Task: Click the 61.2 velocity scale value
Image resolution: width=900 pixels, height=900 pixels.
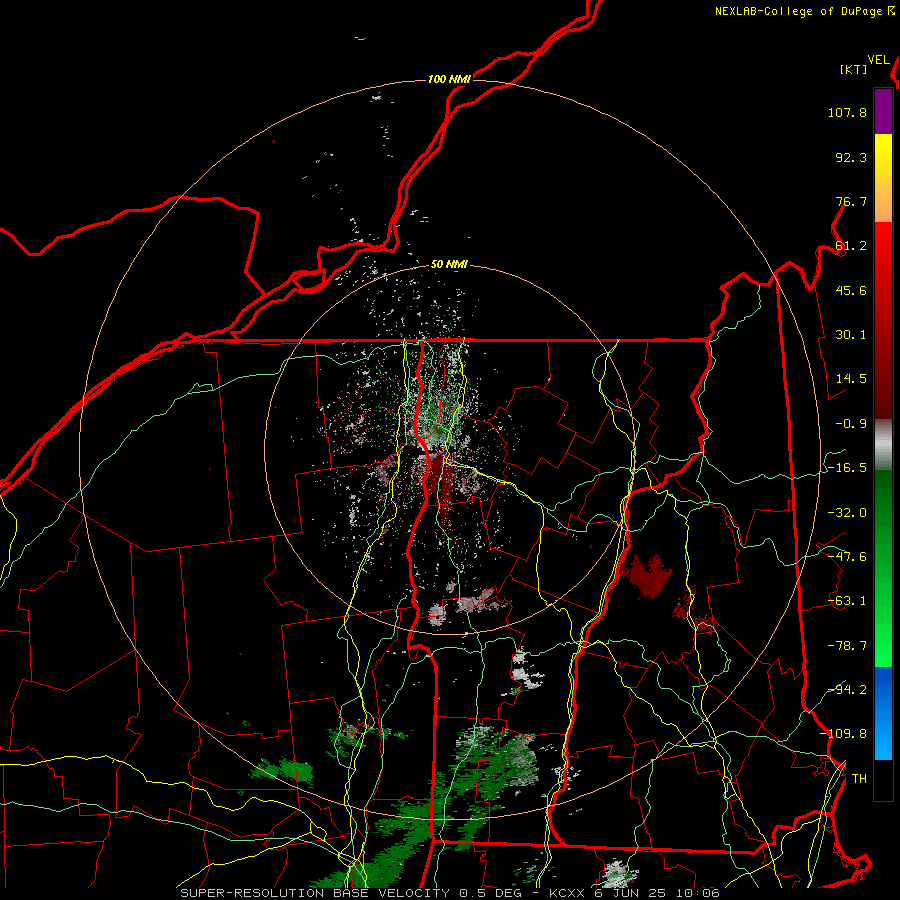Action: click(x=851, y=246)
